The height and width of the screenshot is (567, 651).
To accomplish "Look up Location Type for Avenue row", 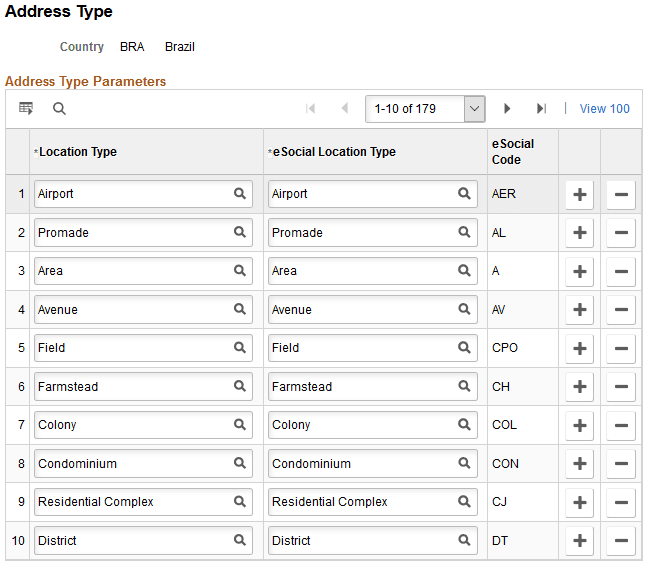I will 240,310.
